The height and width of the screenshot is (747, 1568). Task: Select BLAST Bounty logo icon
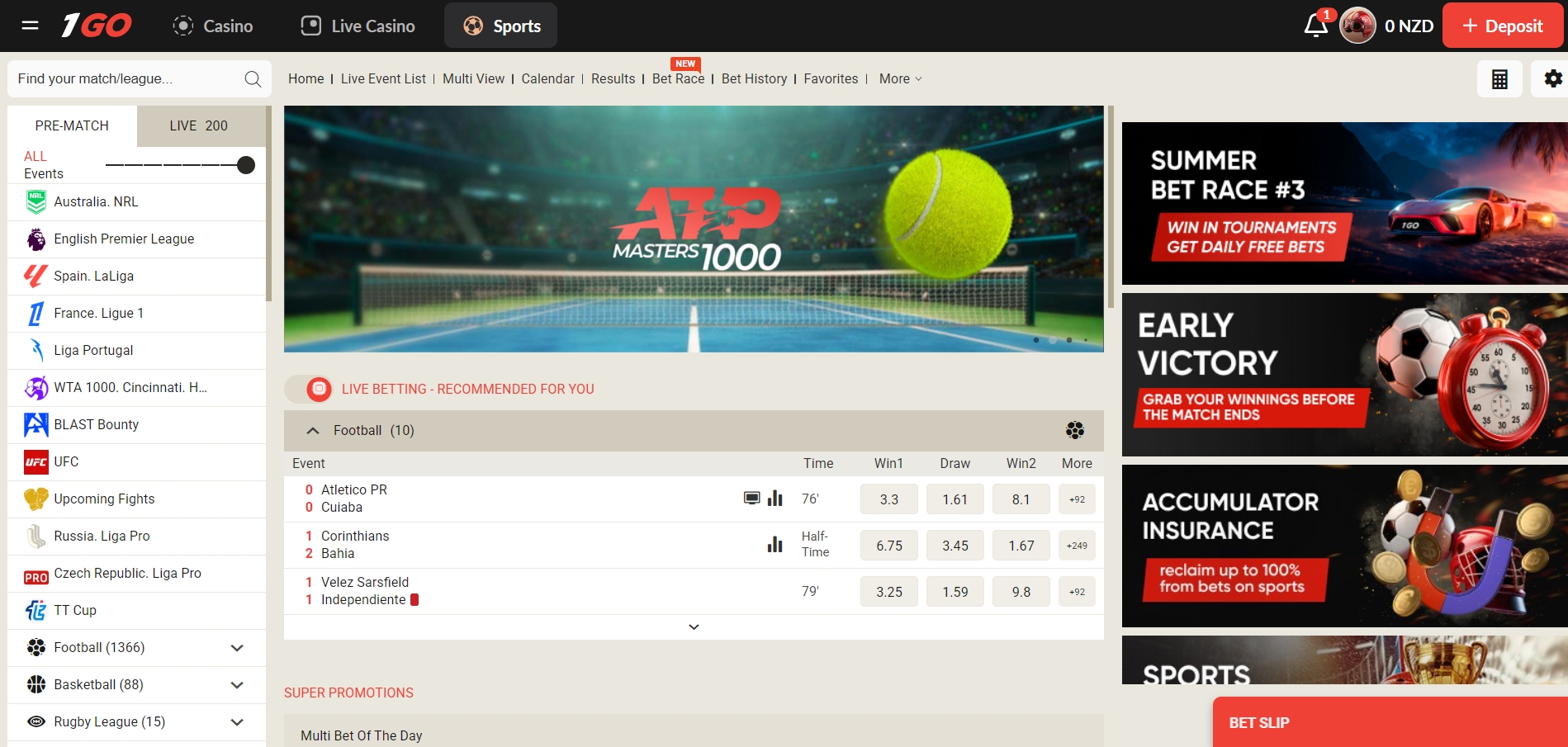point(36,425)
